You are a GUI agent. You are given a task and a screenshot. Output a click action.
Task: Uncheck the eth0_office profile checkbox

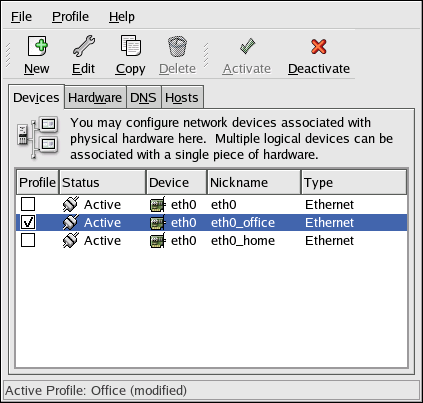(x=28, y=222)
